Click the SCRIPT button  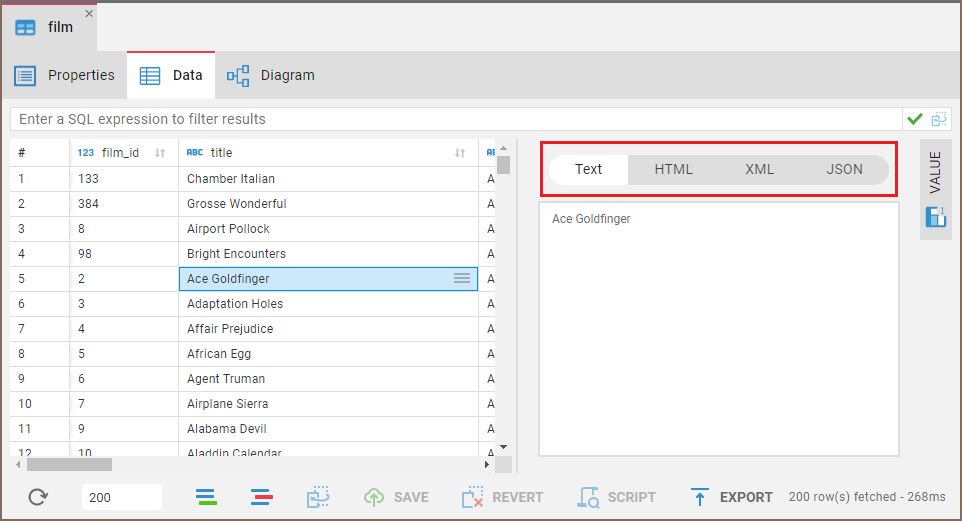617,497
